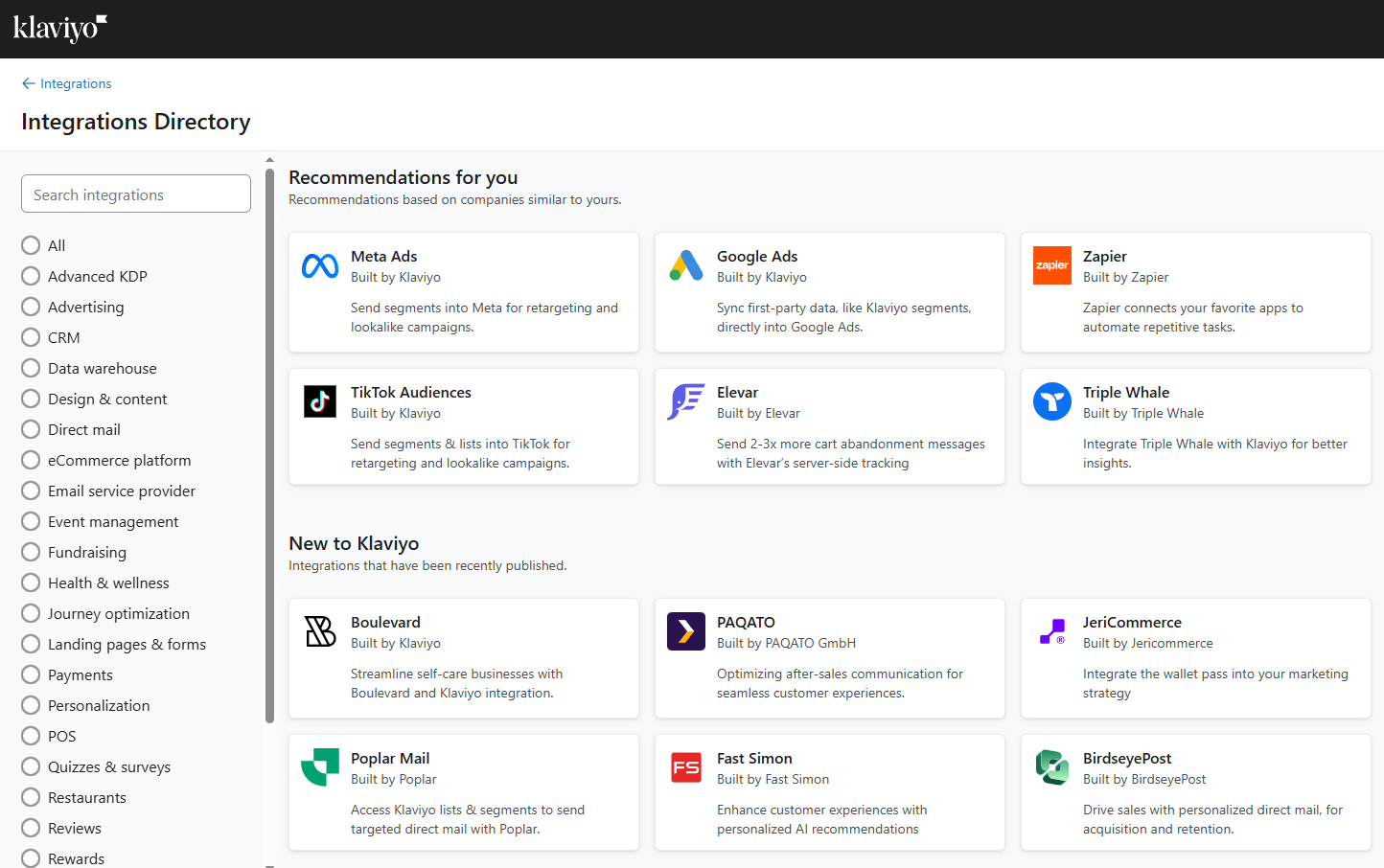1384x868 pixels.
Task: Click the Meta Ads logo icon
Action: pyautogui.click(x=320, y=265)
